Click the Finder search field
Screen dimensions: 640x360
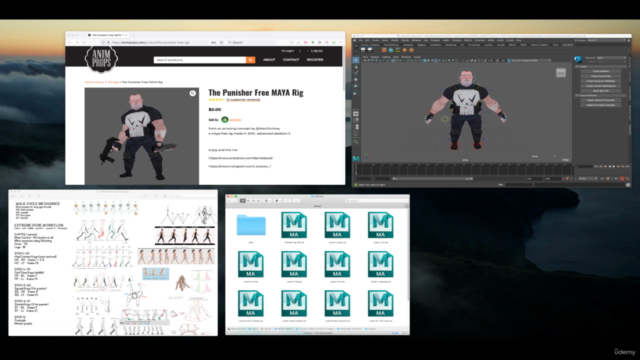click(375, 201)
